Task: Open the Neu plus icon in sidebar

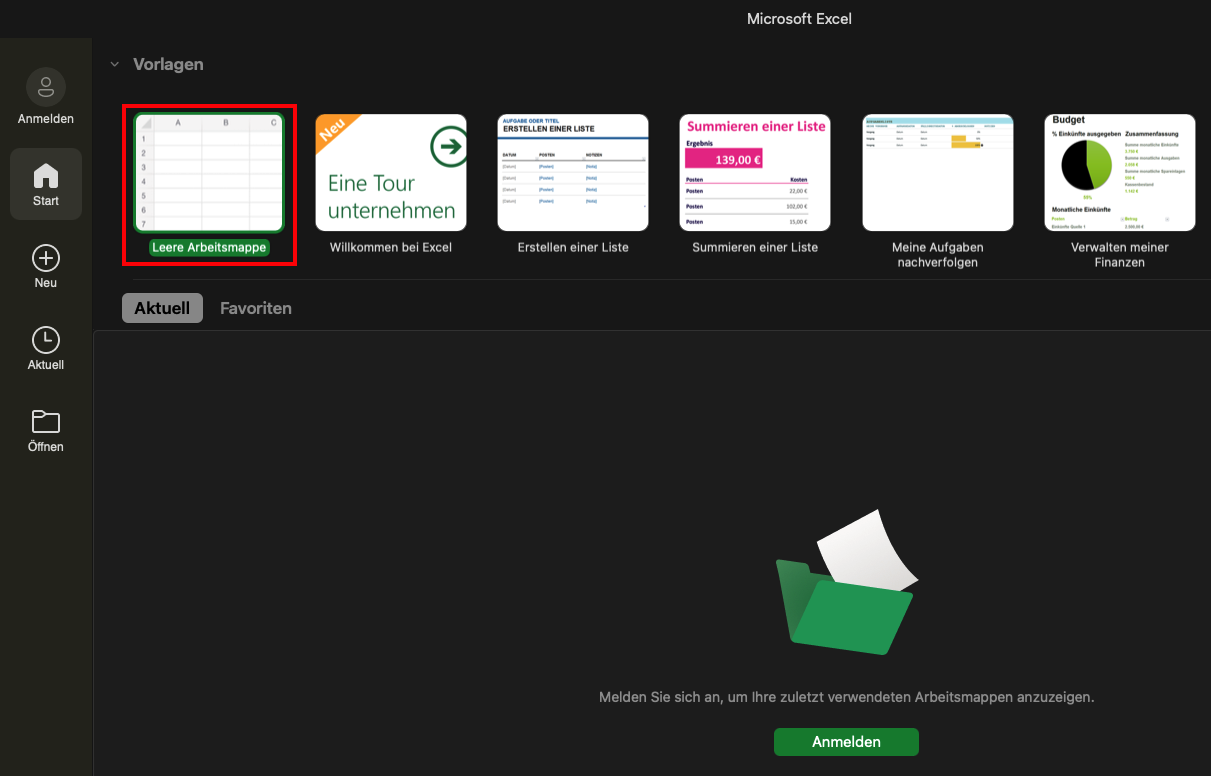Action: pos(46,259)
